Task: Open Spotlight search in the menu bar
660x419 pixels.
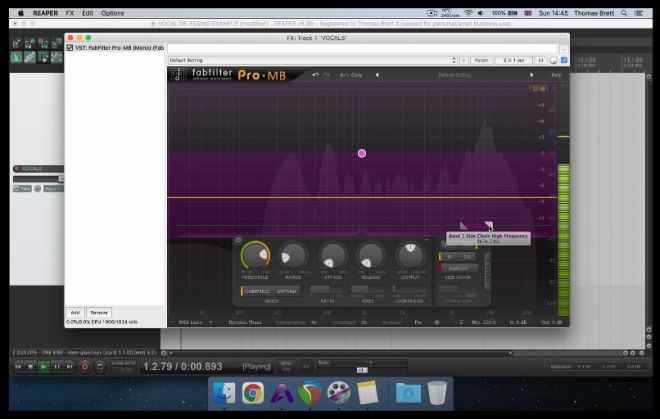Action: pos(624,13)
